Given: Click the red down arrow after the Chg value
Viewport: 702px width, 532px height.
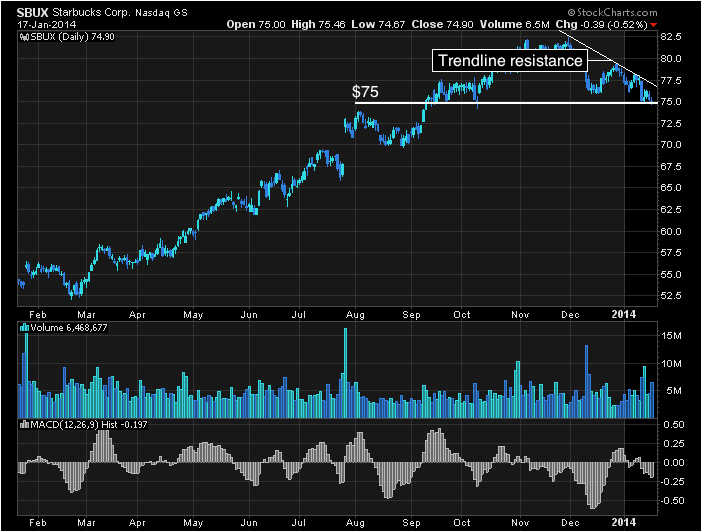Looking at the screenshot, I should 654,25.
